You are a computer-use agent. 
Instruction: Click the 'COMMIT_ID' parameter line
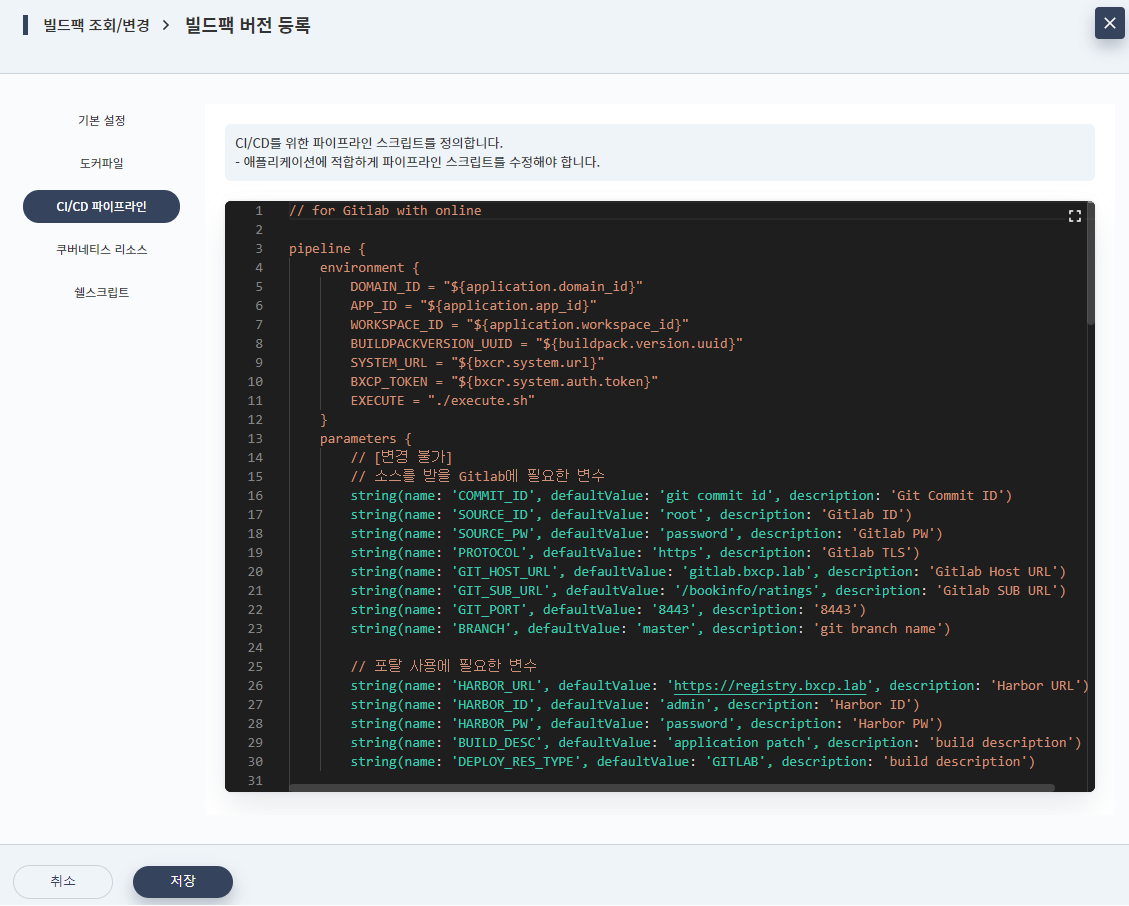click(681, 495)
